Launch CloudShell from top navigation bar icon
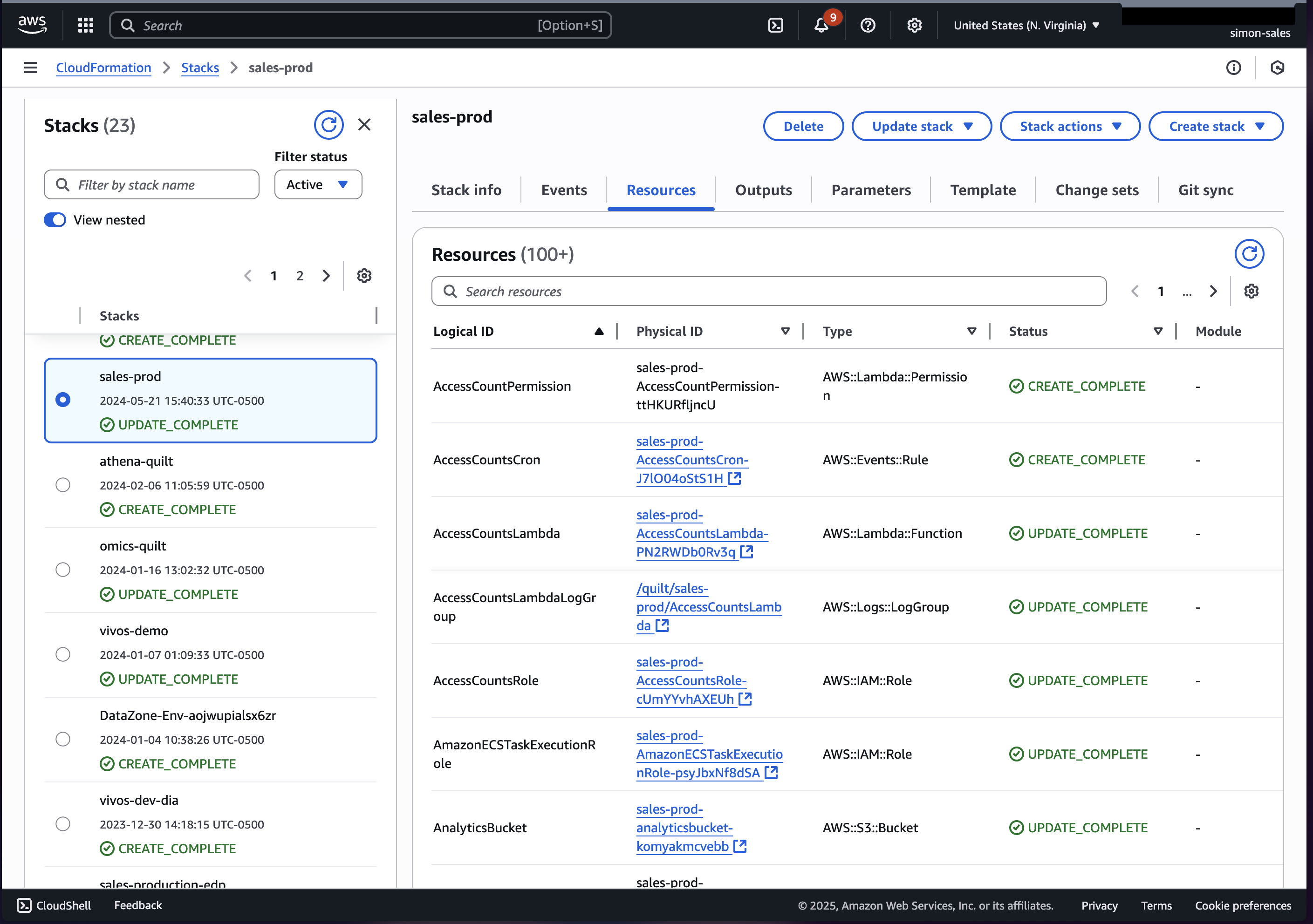This screenshot has height=924, width=1313. (775, 25)
